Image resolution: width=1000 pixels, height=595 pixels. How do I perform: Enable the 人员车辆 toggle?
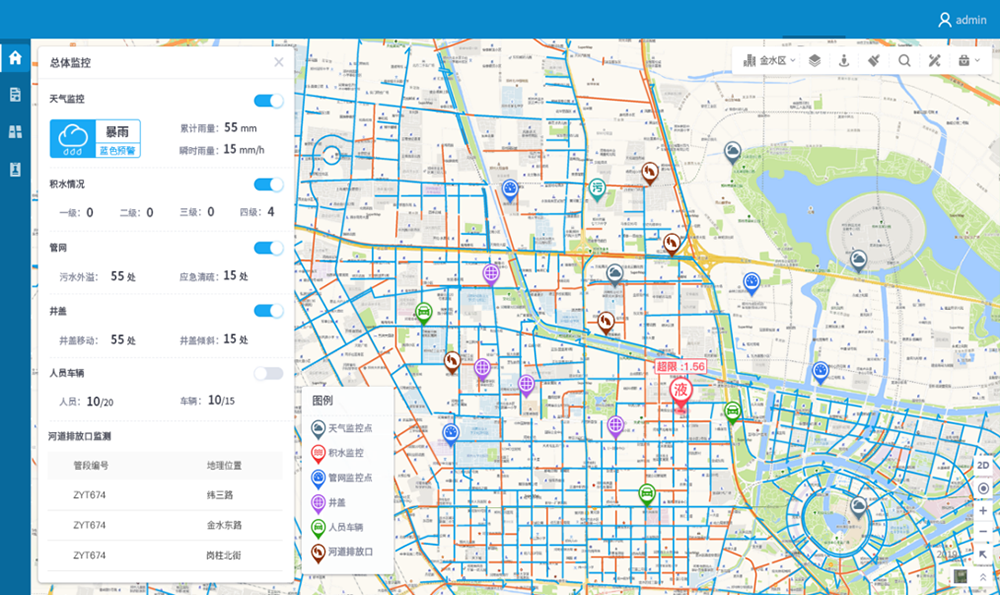(268, 374)
